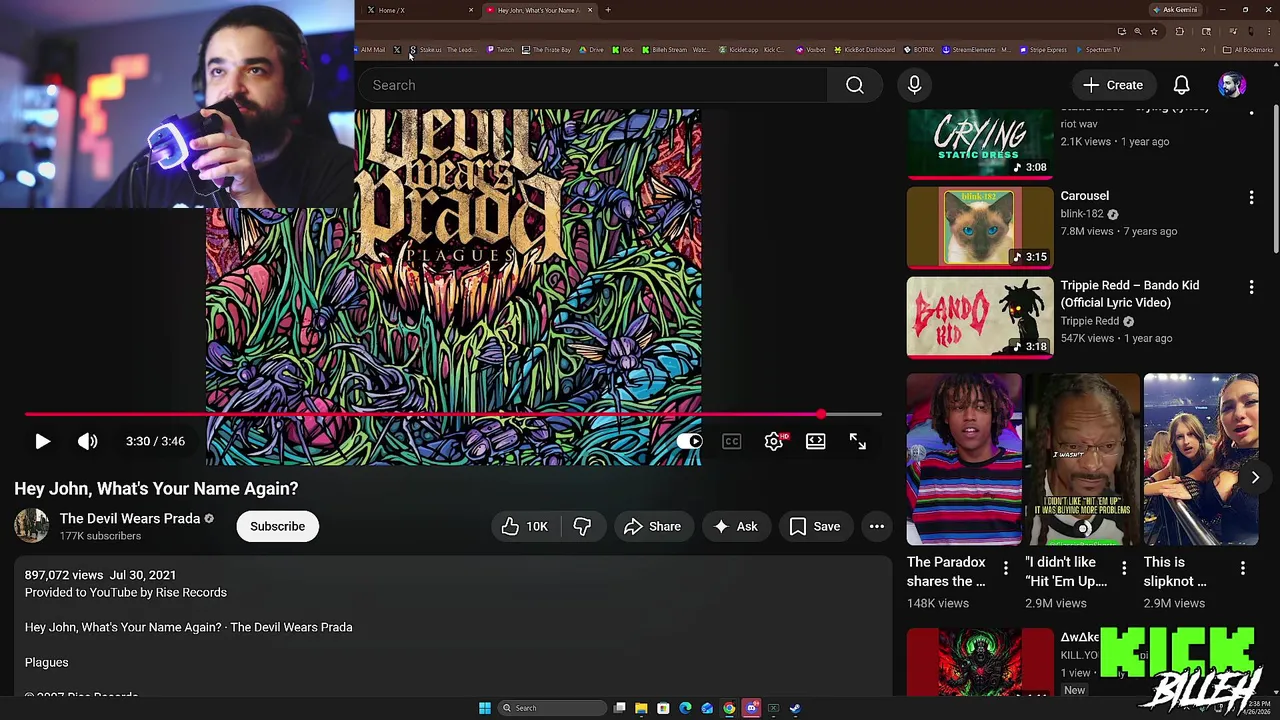Switch to the Home / X tab
The width and height of the screenshot is (1280, 720).
[419, 10]
